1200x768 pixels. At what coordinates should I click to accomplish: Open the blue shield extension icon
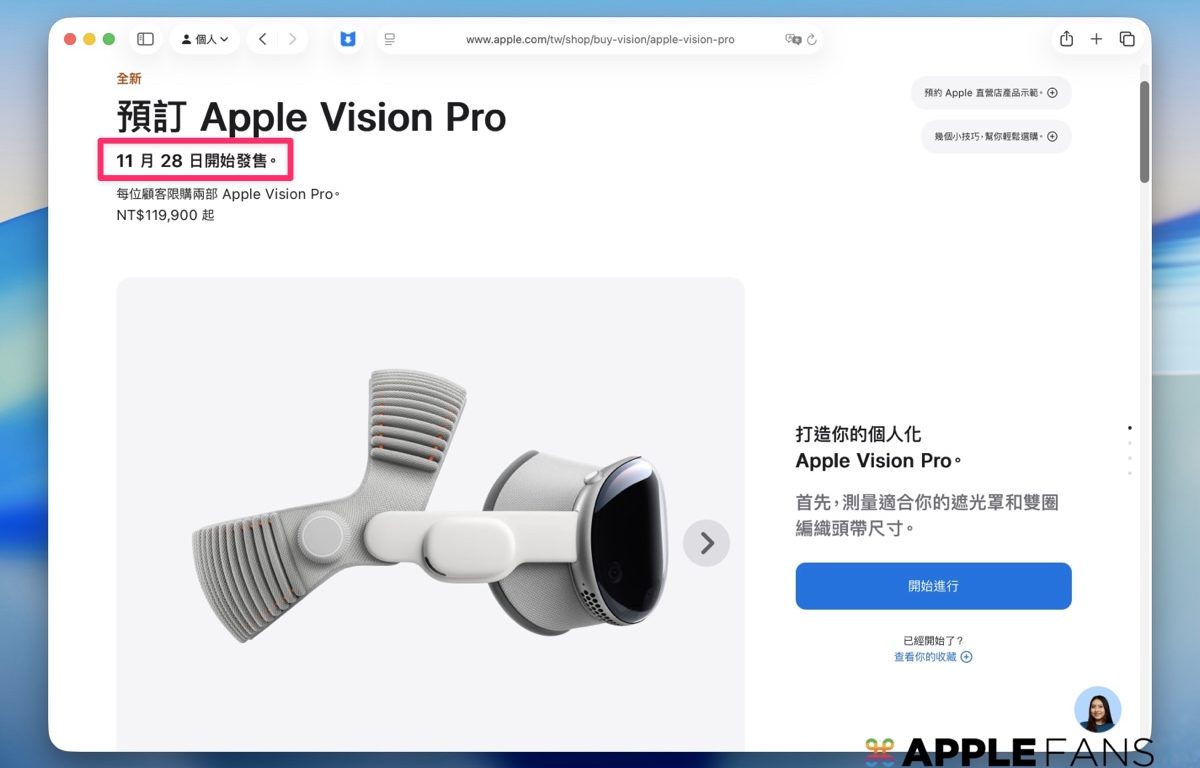click(x=347, y=39)
